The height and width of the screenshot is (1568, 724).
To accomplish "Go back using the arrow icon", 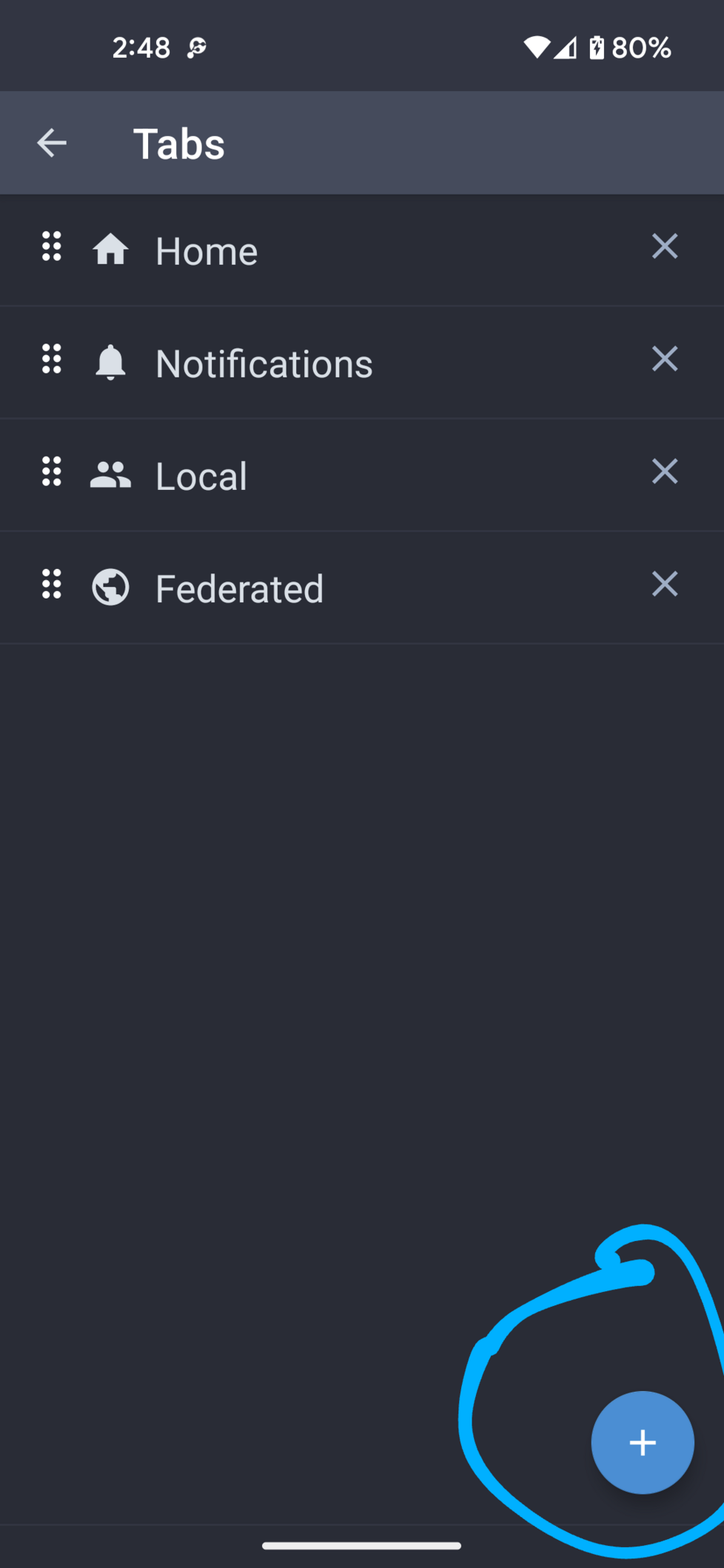I will tap(52, 143).
